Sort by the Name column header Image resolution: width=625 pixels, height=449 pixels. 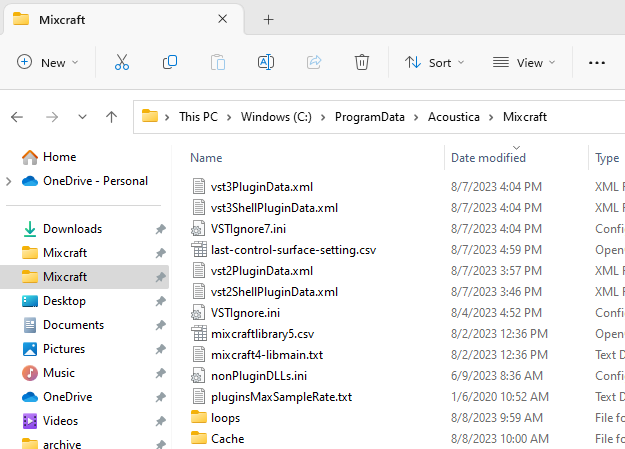[206, 158]
